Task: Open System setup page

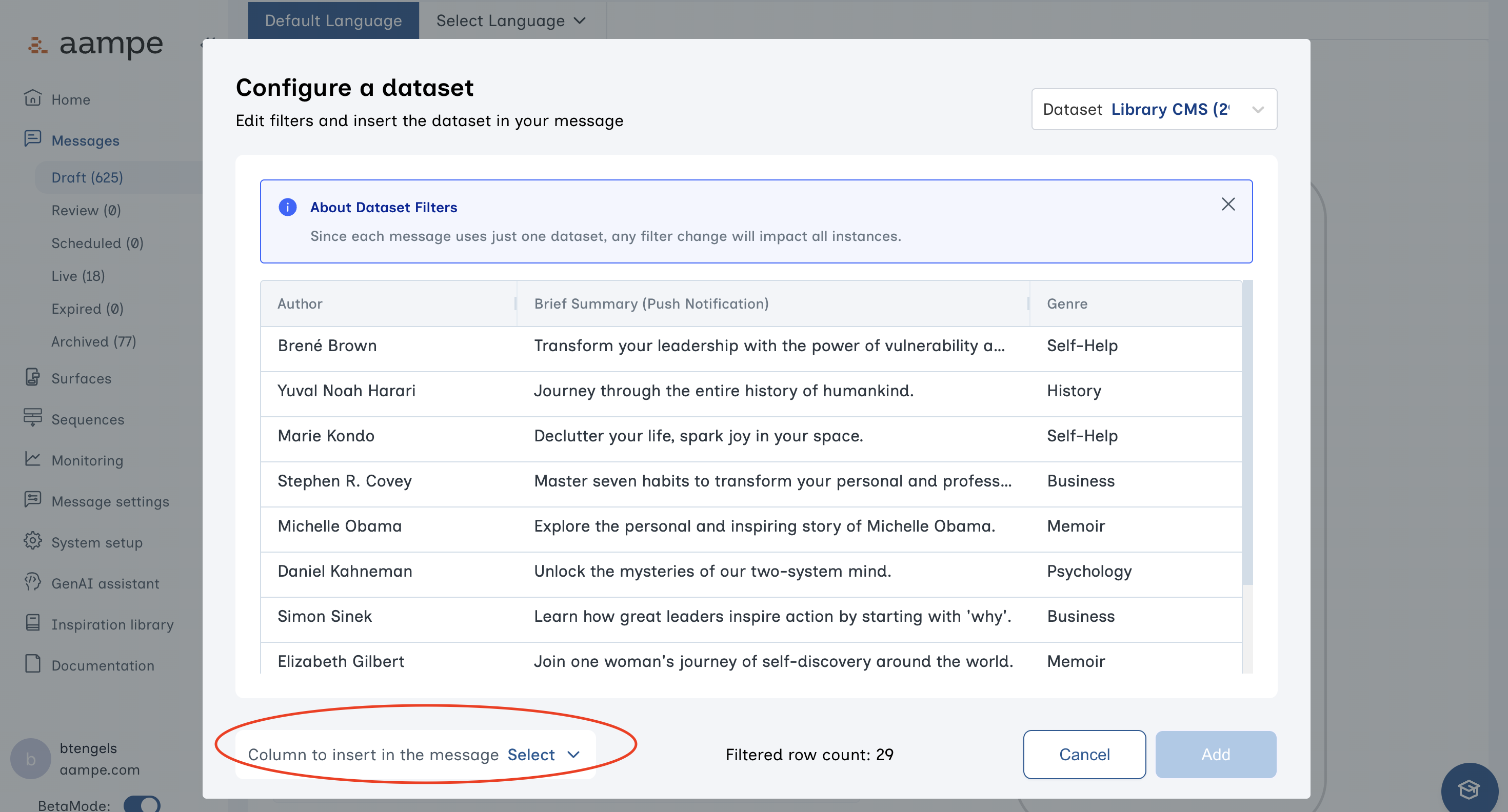Action: pyautogui.click(x=96, y=542)
